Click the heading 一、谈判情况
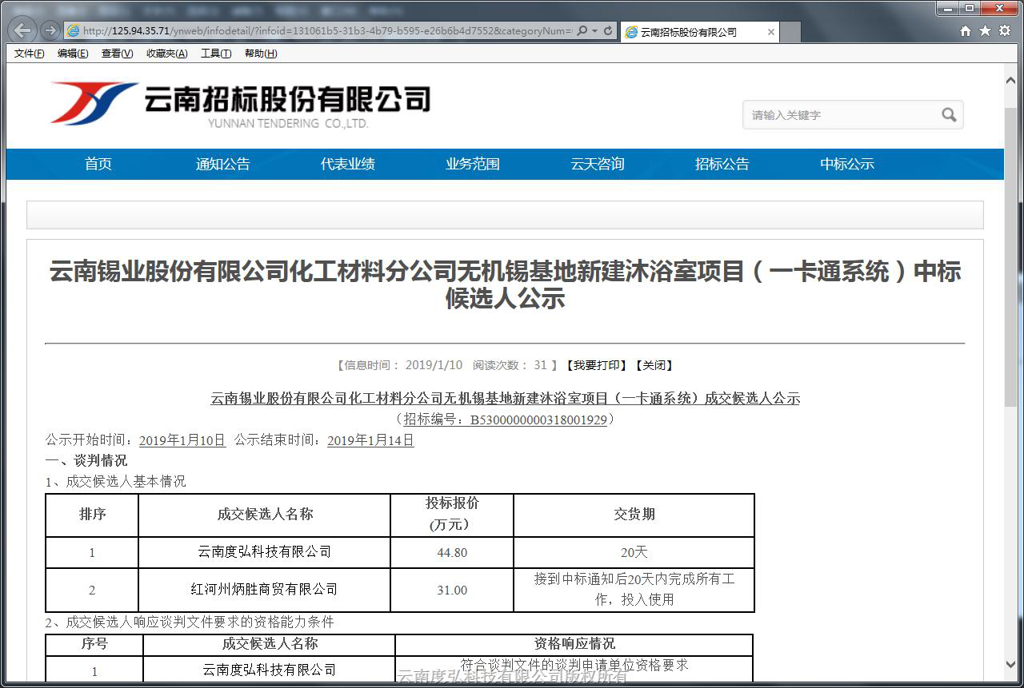The width and height of the screenshot is (1024, 688). [86, 461]
